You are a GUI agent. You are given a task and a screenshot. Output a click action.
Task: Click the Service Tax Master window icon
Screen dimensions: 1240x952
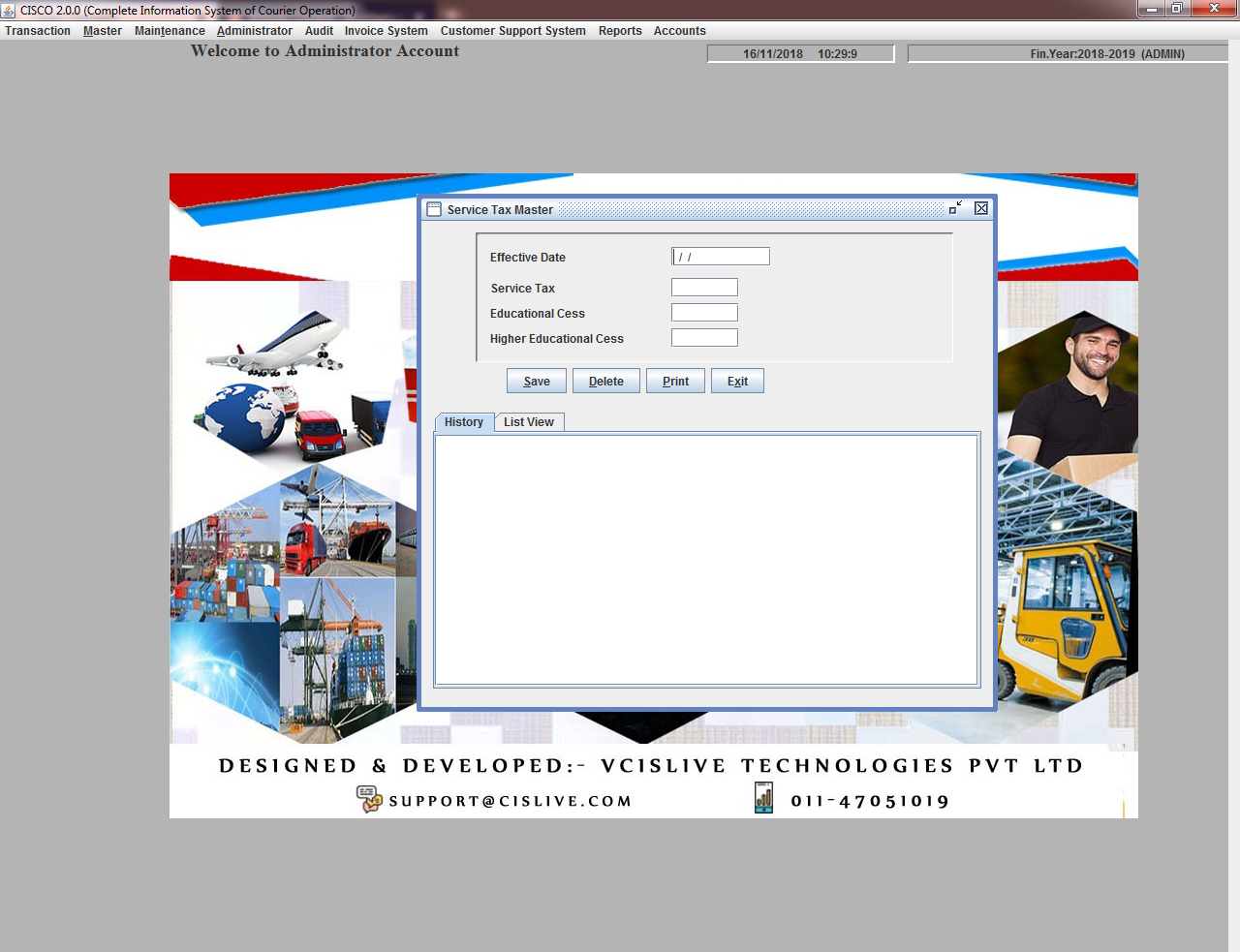point(434,209)
